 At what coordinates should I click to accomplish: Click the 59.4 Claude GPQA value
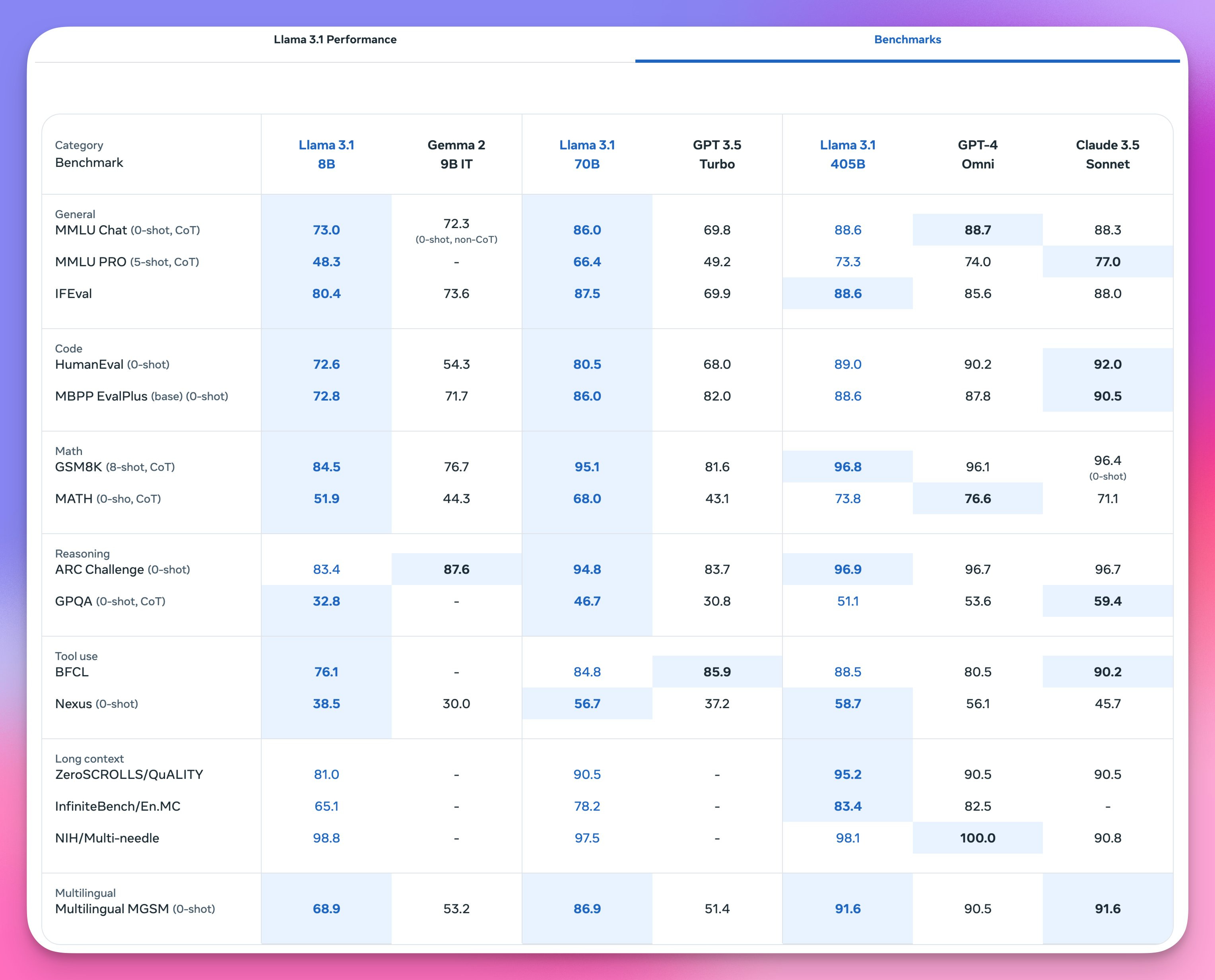point(1108,601)
